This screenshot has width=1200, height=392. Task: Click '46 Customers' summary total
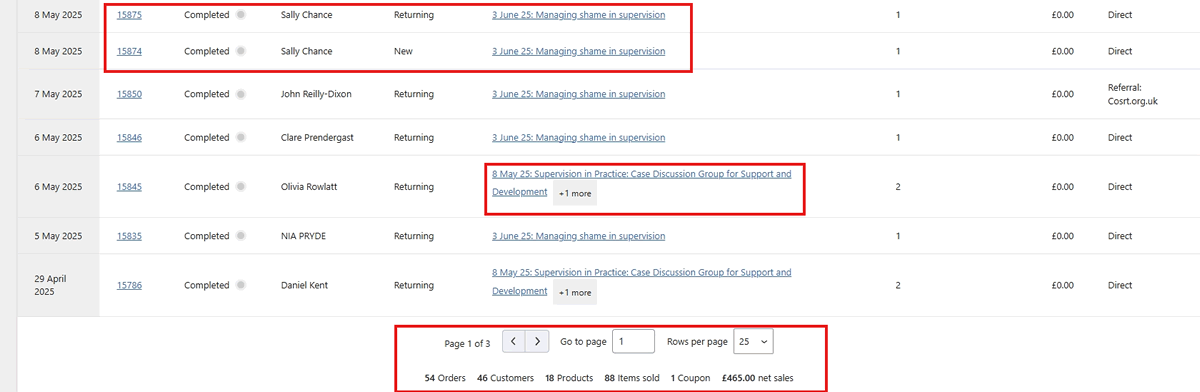[506, 378]
